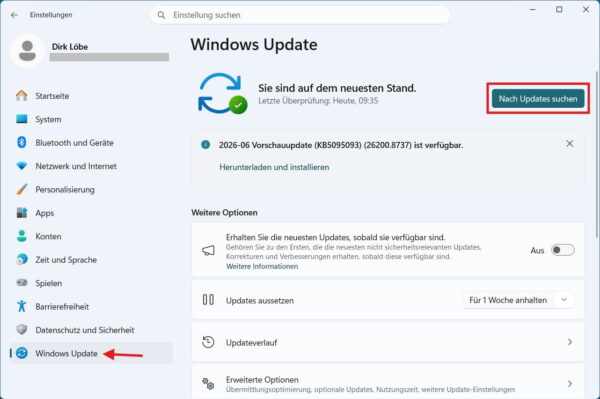Select Windows Update in the sidebar

click(x=91, y=353)
